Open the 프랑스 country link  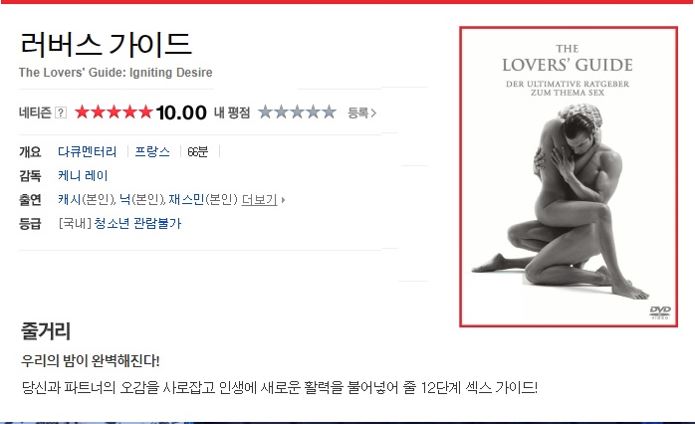click(152, 152)
